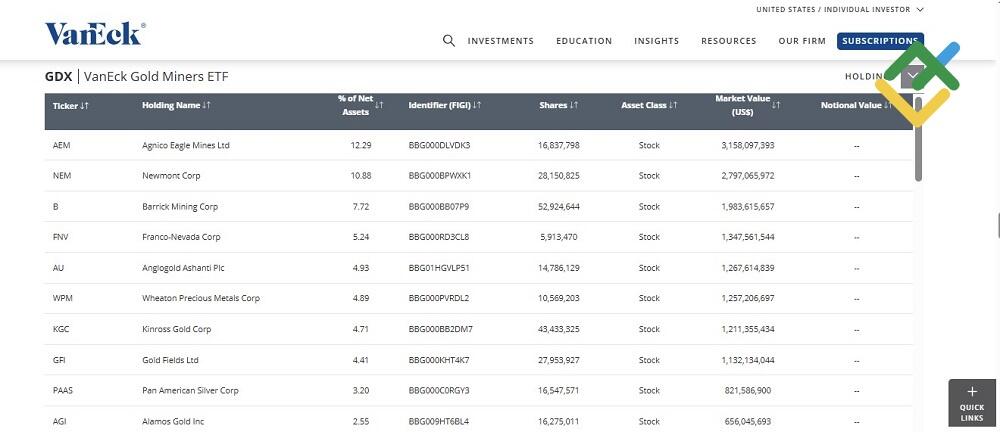This screenshot has height=432, width=1000.
Task: Expand United States / Individual Investor selector
Action: coord(840,10)
